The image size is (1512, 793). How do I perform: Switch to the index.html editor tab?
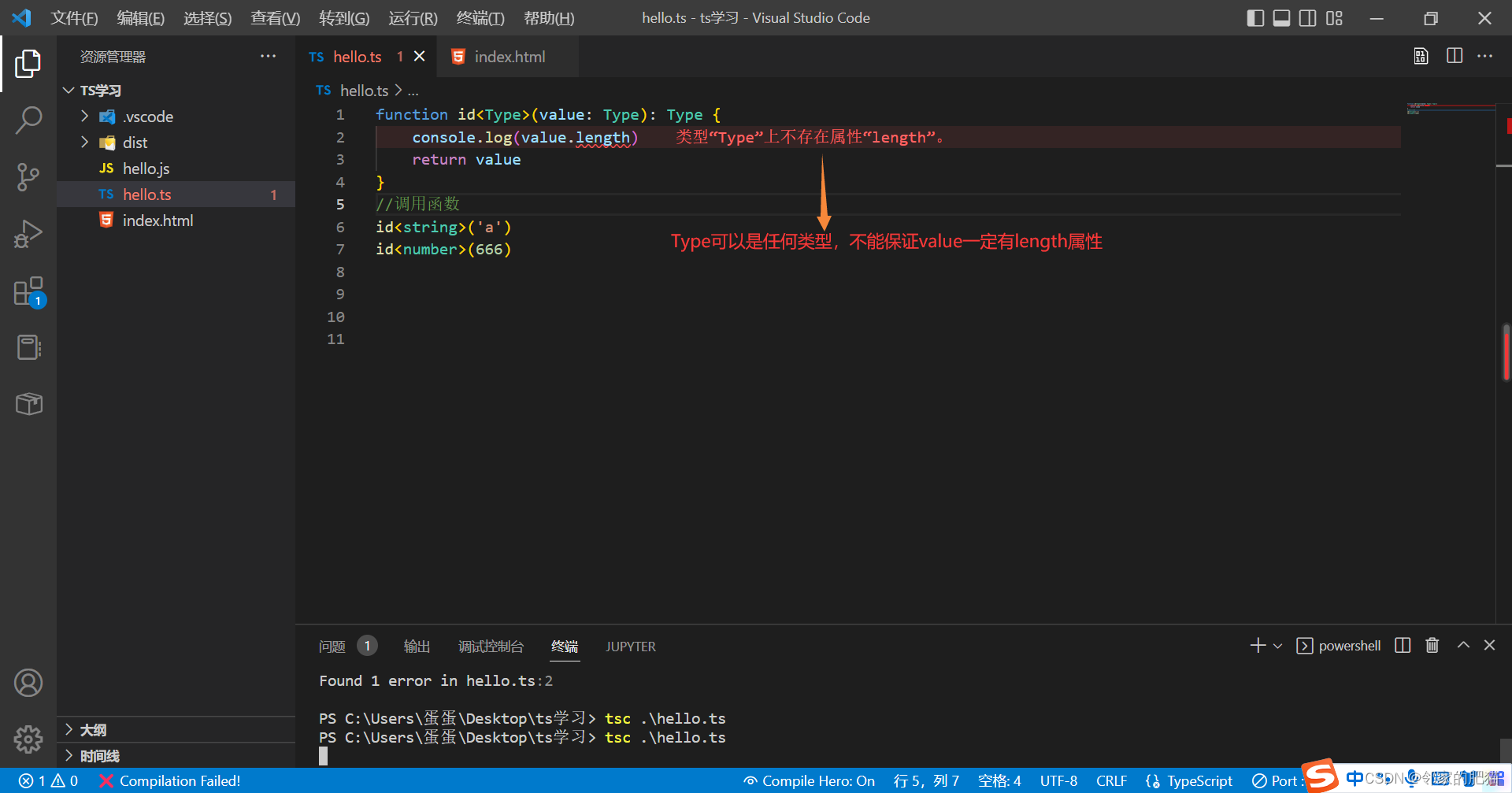pyautogui.click(x=508, y=57)
